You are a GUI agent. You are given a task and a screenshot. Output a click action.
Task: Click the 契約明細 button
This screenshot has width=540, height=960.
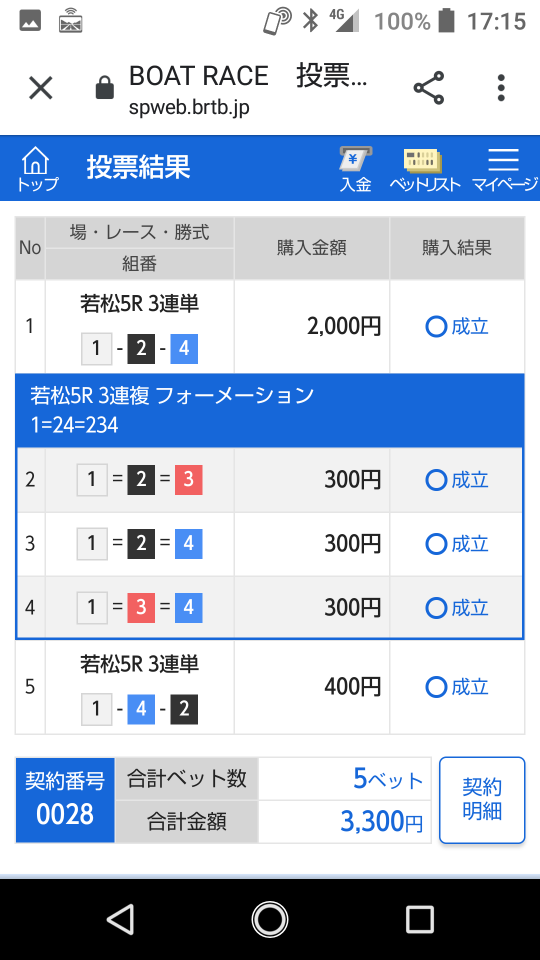[482, 800]
